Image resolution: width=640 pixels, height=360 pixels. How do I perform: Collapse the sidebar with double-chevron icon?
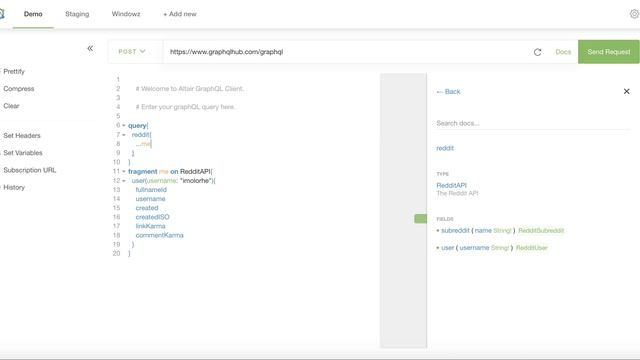click(90, 49)
